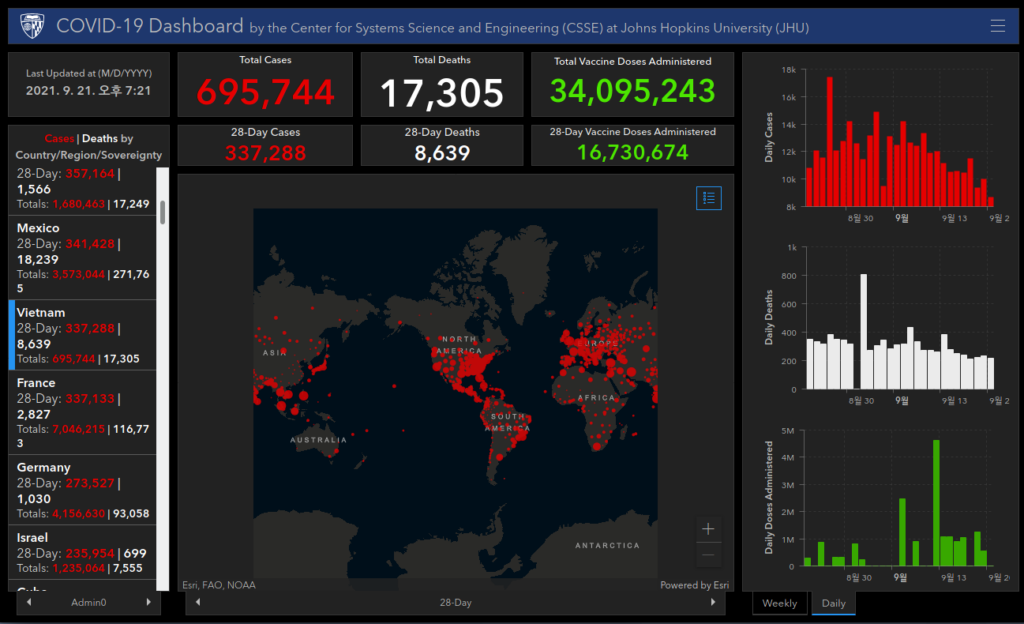Zoom out on the map
1024x624 pixels.
(x=708, y=555)
